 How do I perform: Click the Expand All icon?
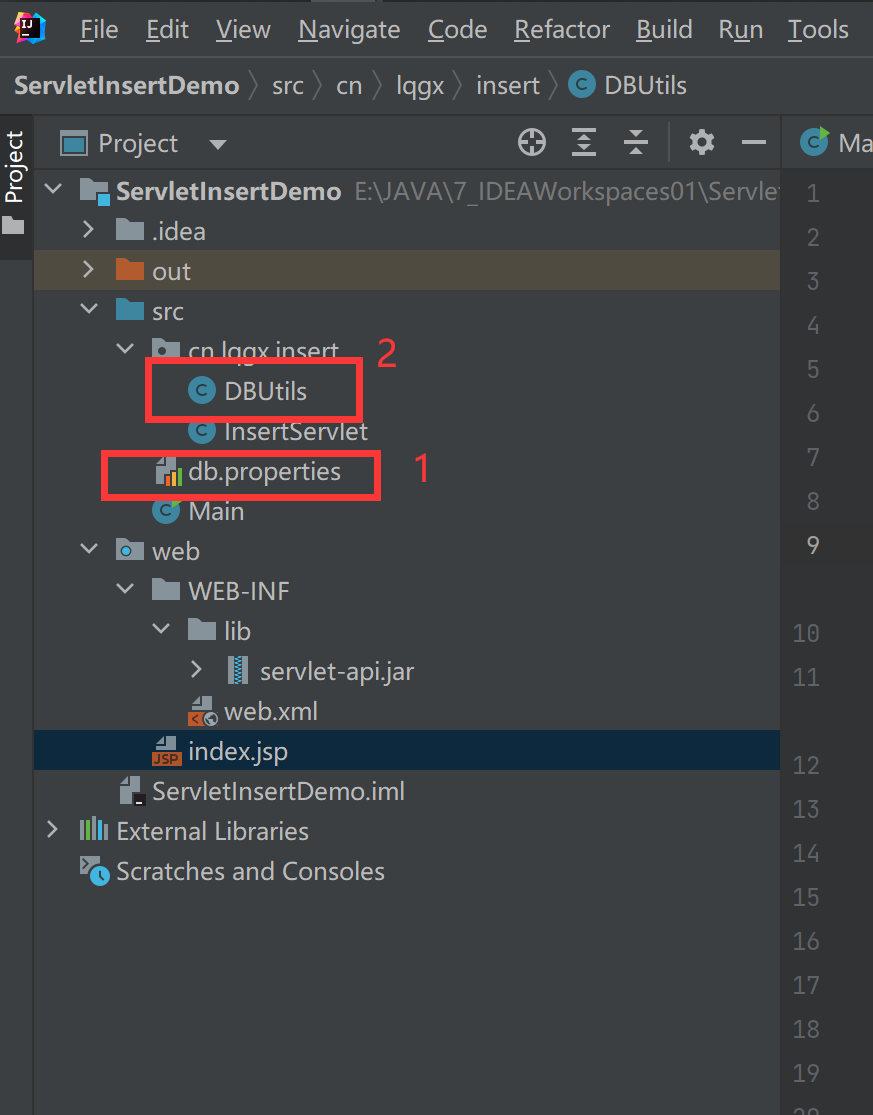click(584, 142)
